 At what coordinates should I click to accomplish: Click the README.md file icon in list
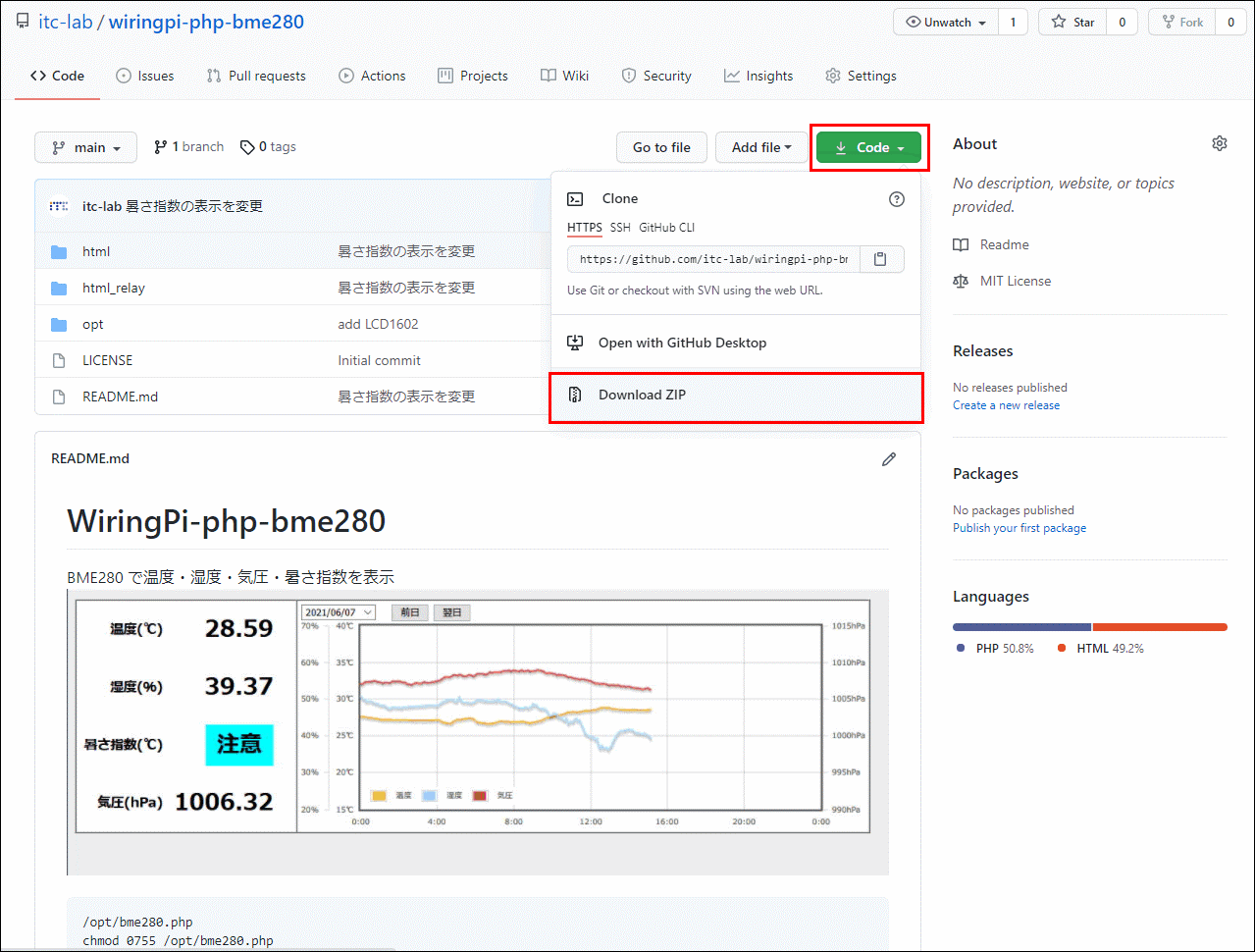click(x=59, y=397)
